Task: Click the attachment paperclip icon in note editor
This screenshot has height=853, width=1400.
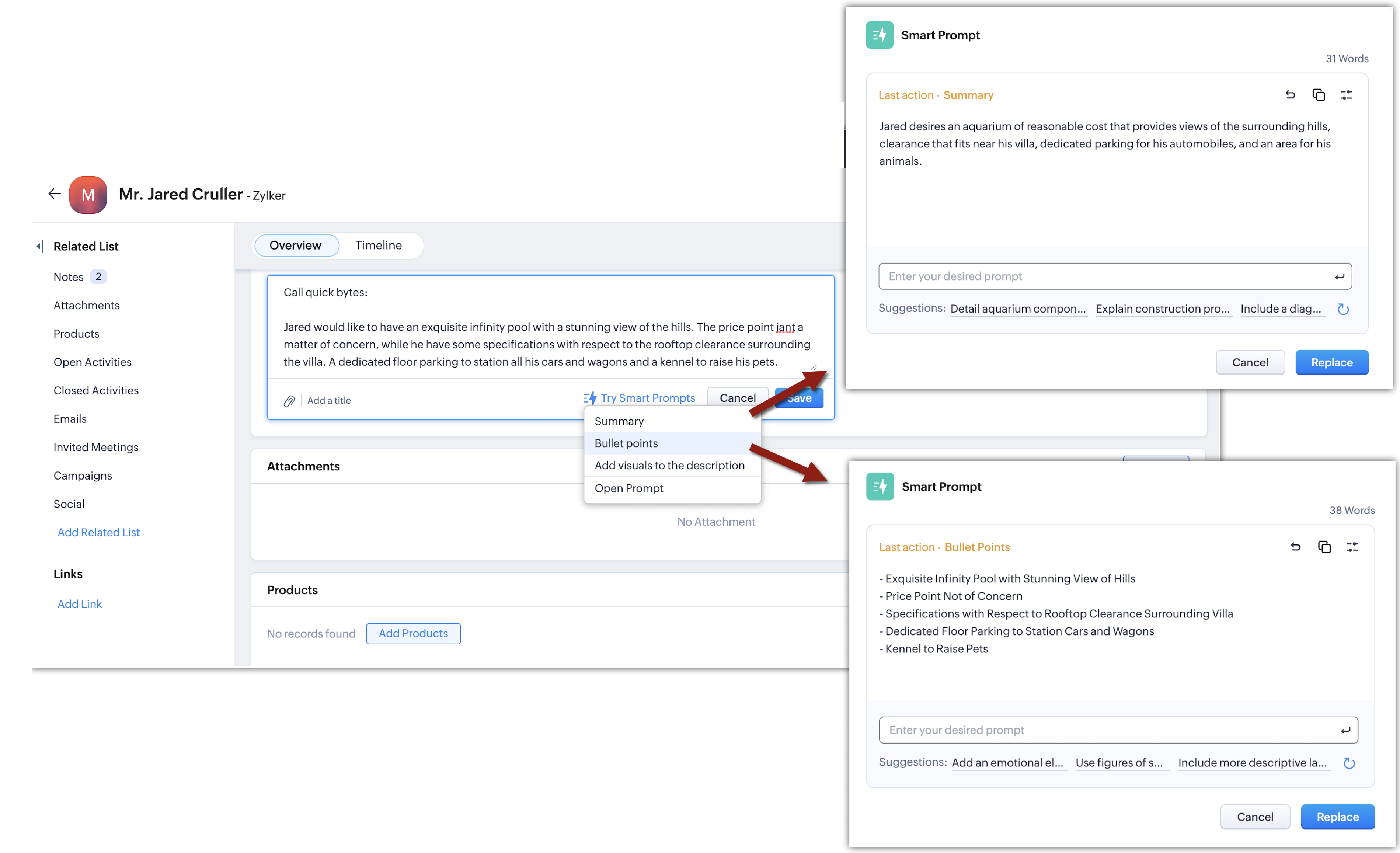Action: tap(289, 401)
